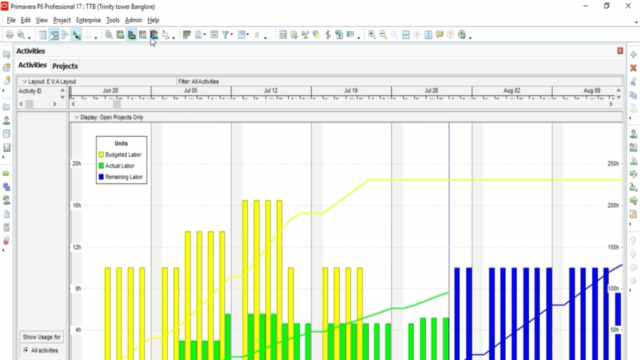Close the Activities panel with red X
640x360 pixels.
[620, 51]
